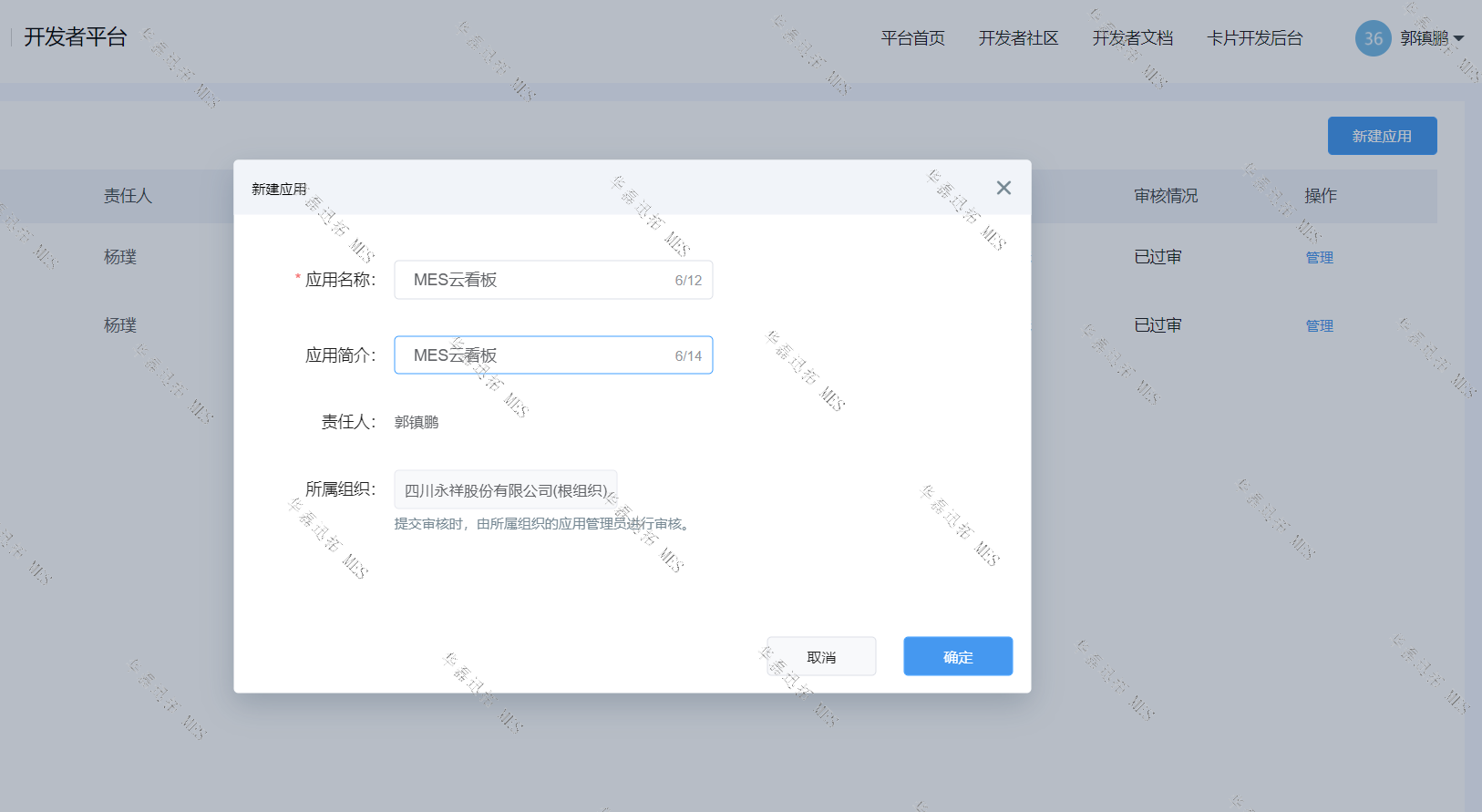Click the 责任人 column header in the table

(x=128, y=196)
